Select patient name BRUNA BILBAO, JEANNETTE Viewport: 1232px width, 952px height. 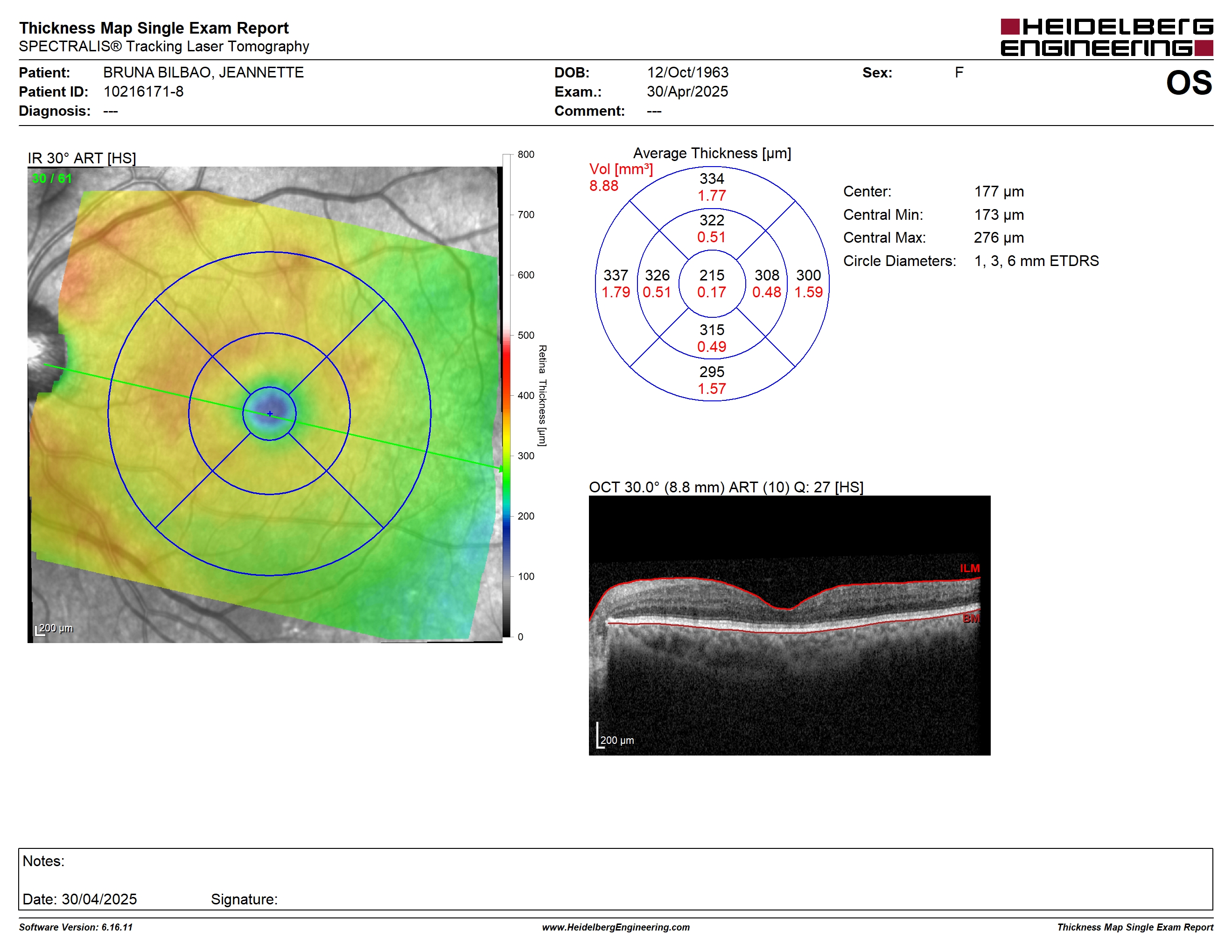click(203, 73)
